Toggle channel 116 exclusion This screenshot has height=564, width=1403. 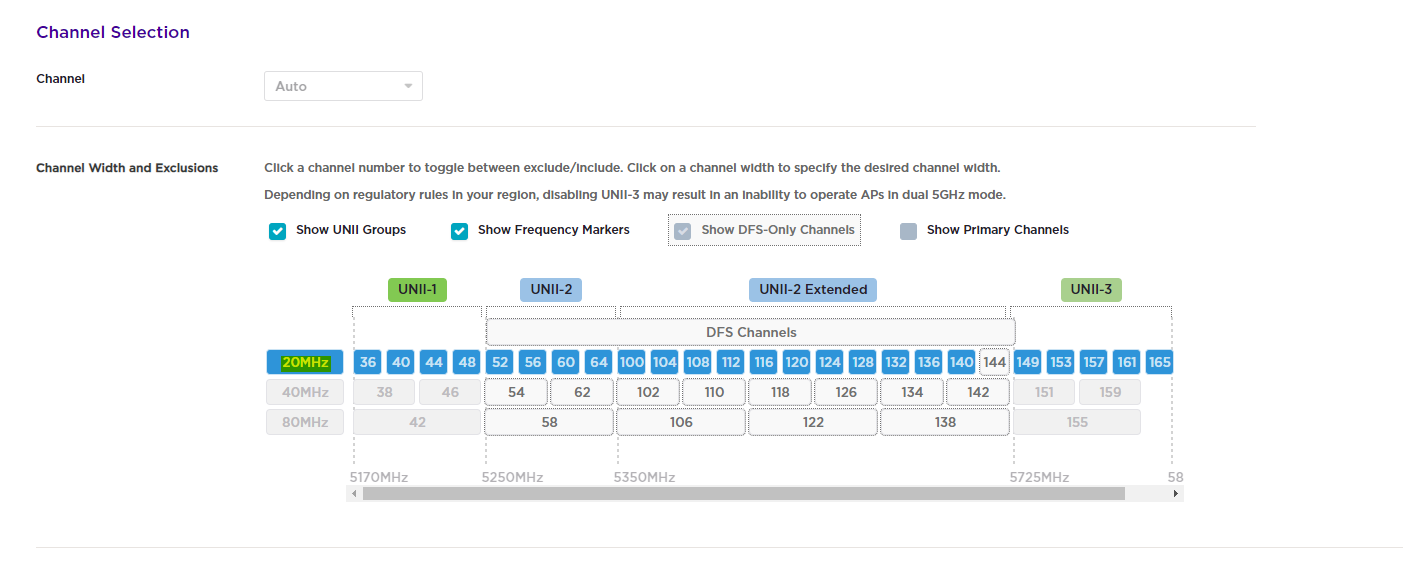coord(763,362)
